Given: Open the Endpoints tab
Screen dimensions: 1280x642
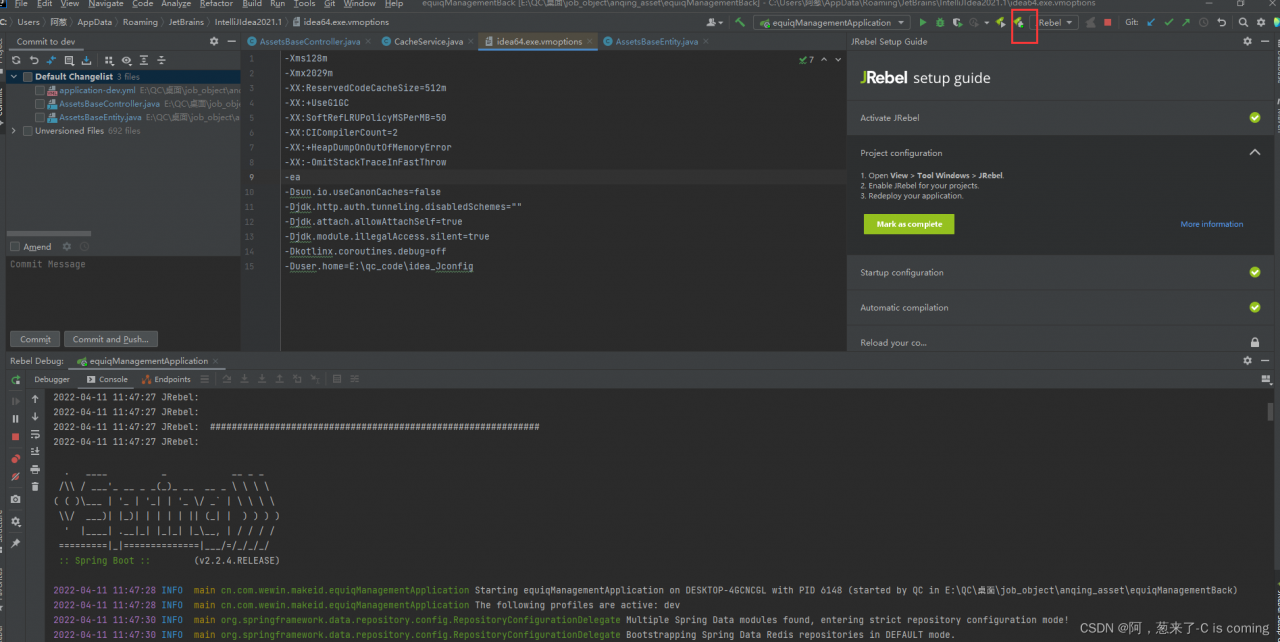Looking at the screenshot, I should (166, 380).
